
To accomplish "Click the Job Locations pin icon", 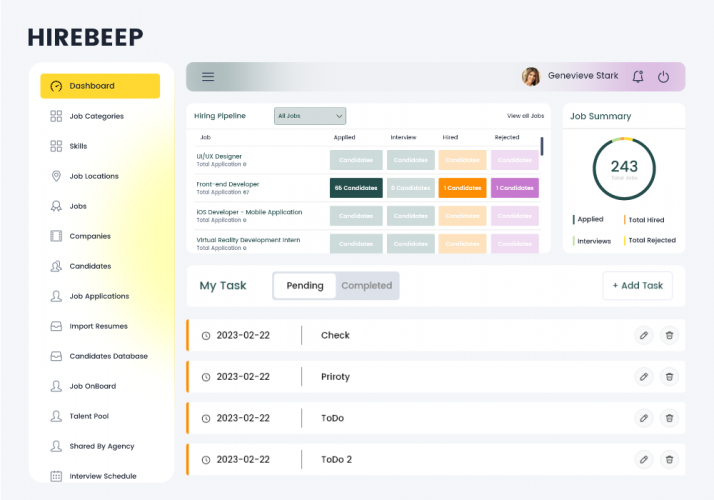I will [x=56, y=176].
